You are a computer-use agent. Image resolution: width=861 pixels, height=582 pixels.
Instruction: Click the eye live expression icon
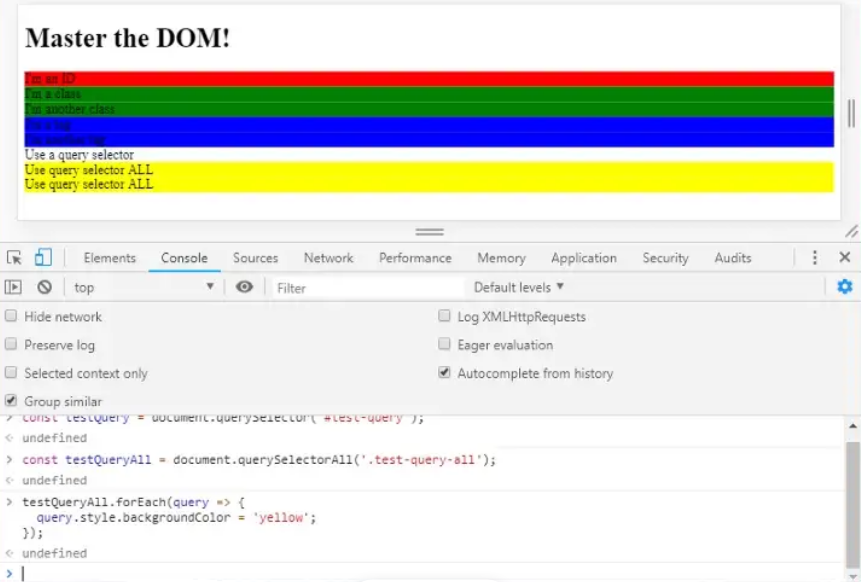[x=244, y=287]
